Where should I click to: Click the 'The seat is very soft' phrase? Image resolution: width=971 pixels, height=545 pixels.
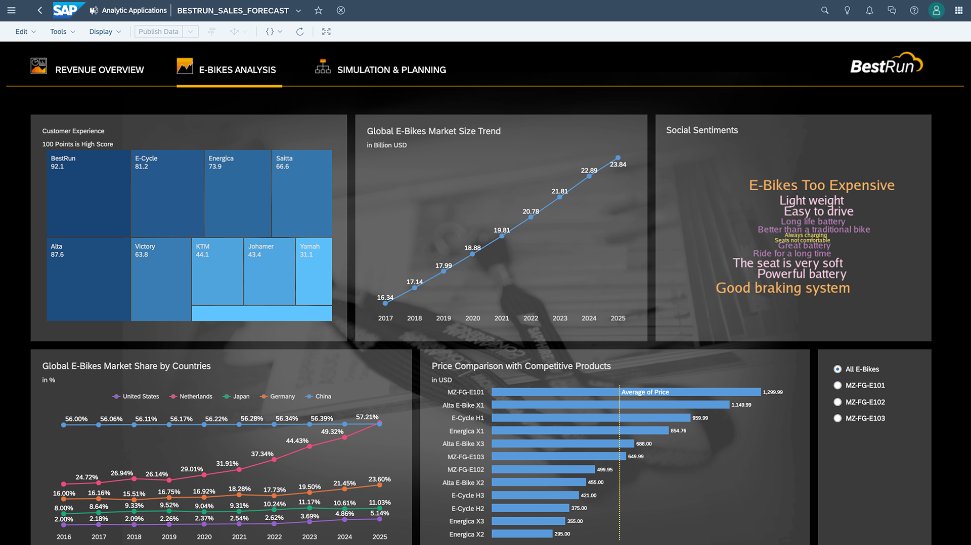click(x=788, y=263)
